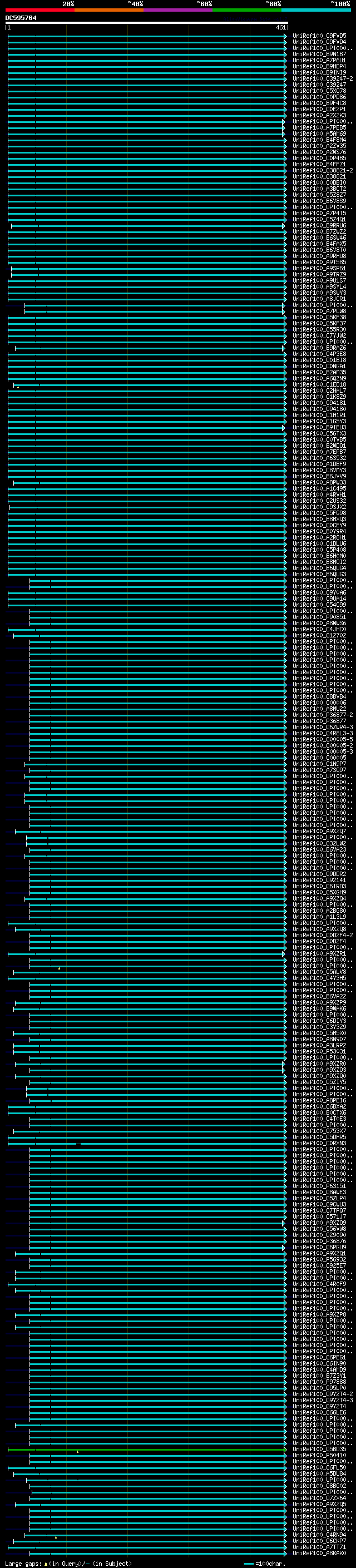The image size is (356, 1568).
Task: Open the UniRef100_C1ED18 entry
Action: pos(319,385)
